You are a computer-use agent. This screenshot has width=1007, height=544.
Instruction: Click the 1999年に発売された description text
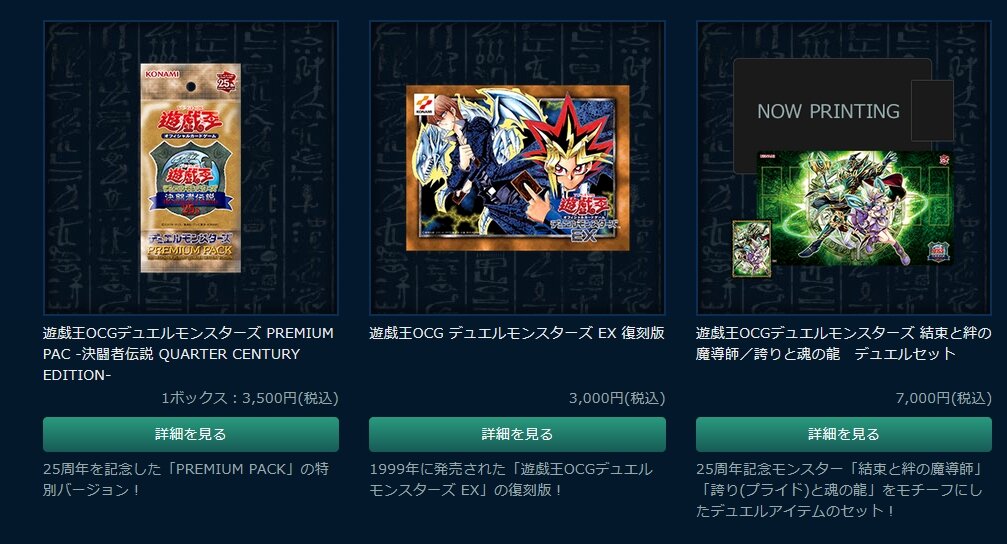click(x=511, y=479)
